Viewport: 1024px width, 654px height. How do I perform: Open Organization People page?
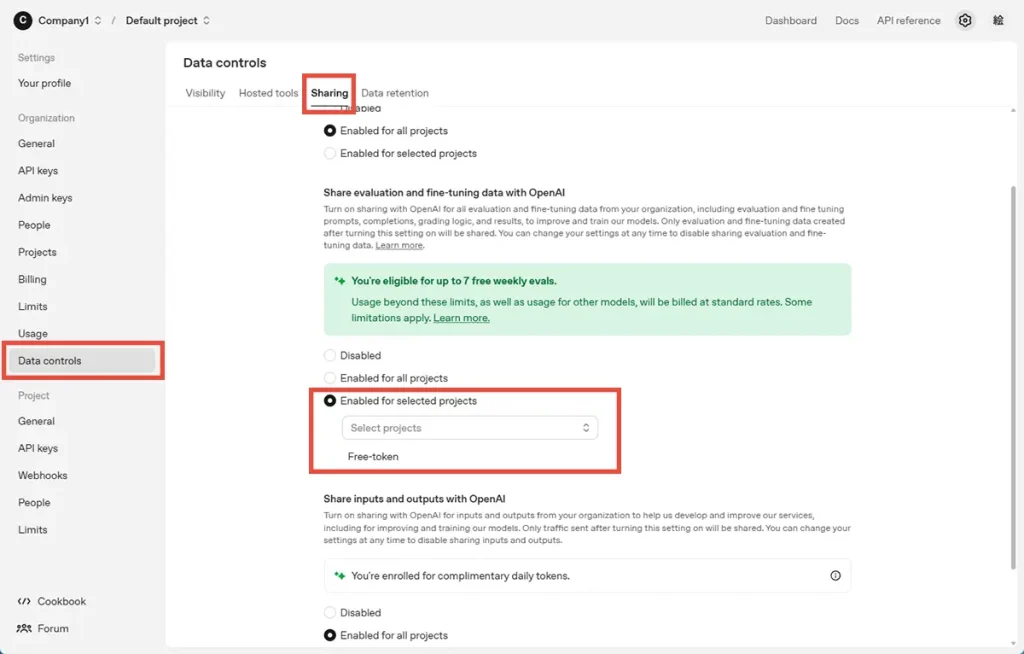click(34, 225)
